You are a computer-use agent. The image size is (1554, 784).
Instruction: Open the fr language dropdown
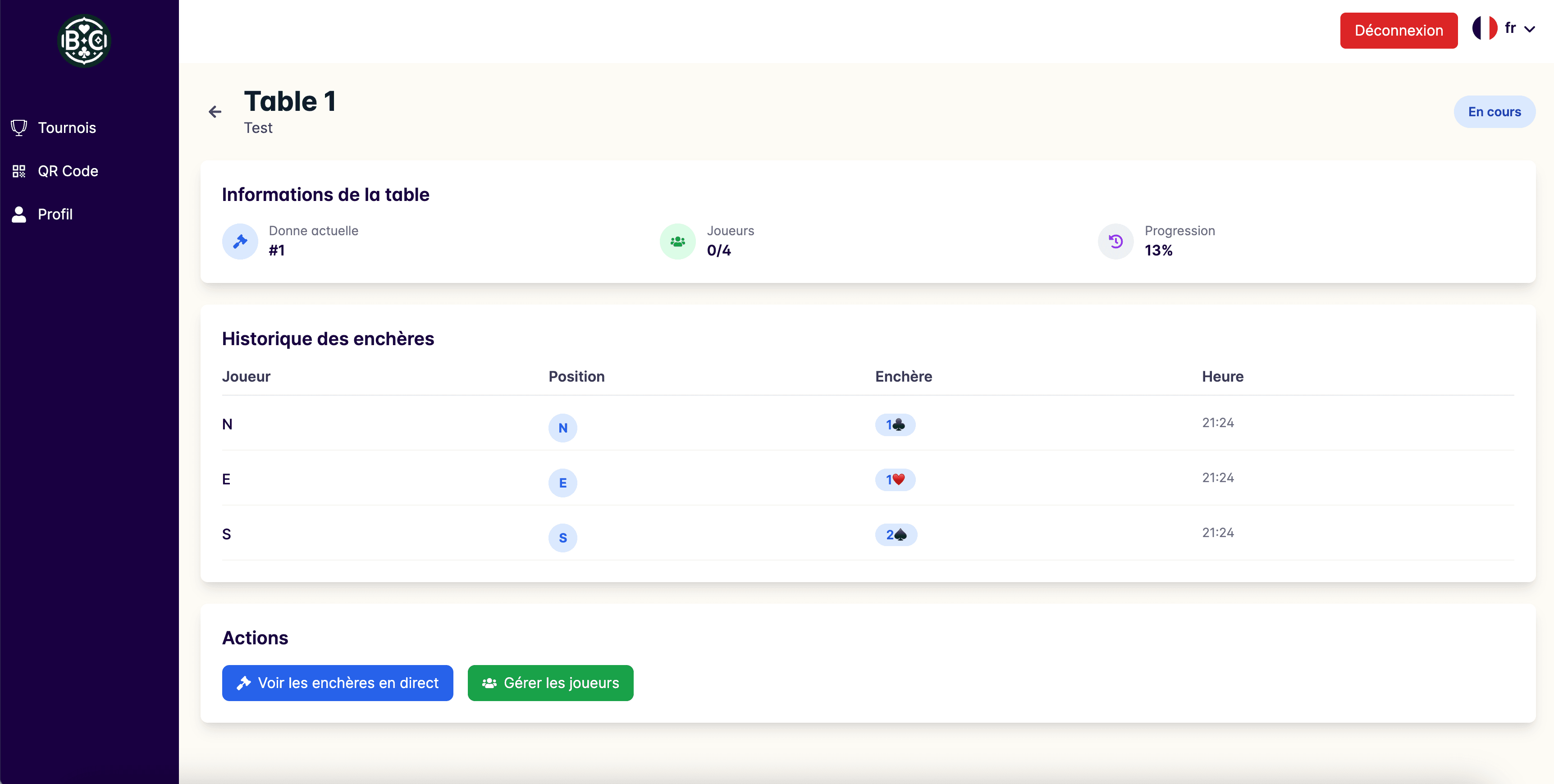[1511, 28]
